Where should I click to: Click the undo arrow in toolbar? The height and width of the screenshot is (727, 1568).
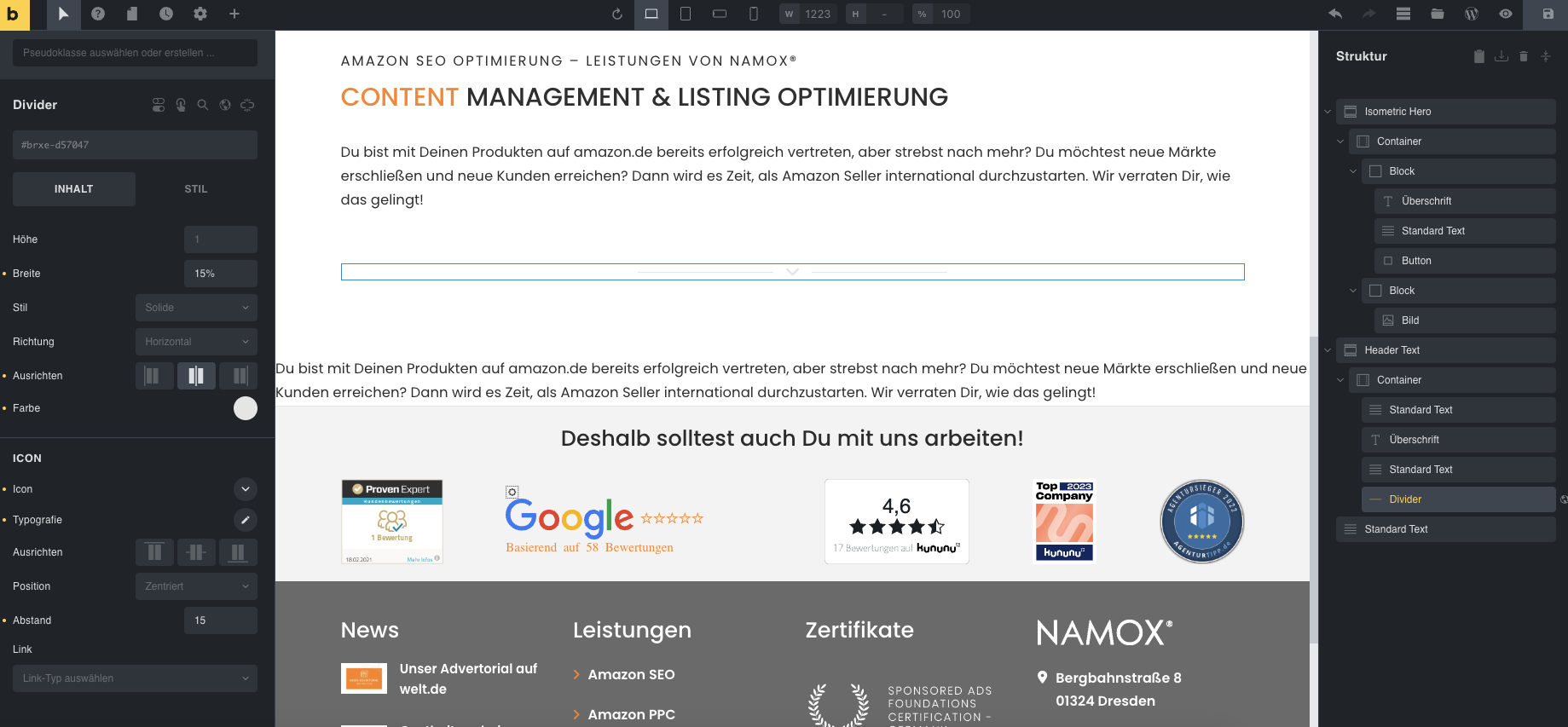1335,14
